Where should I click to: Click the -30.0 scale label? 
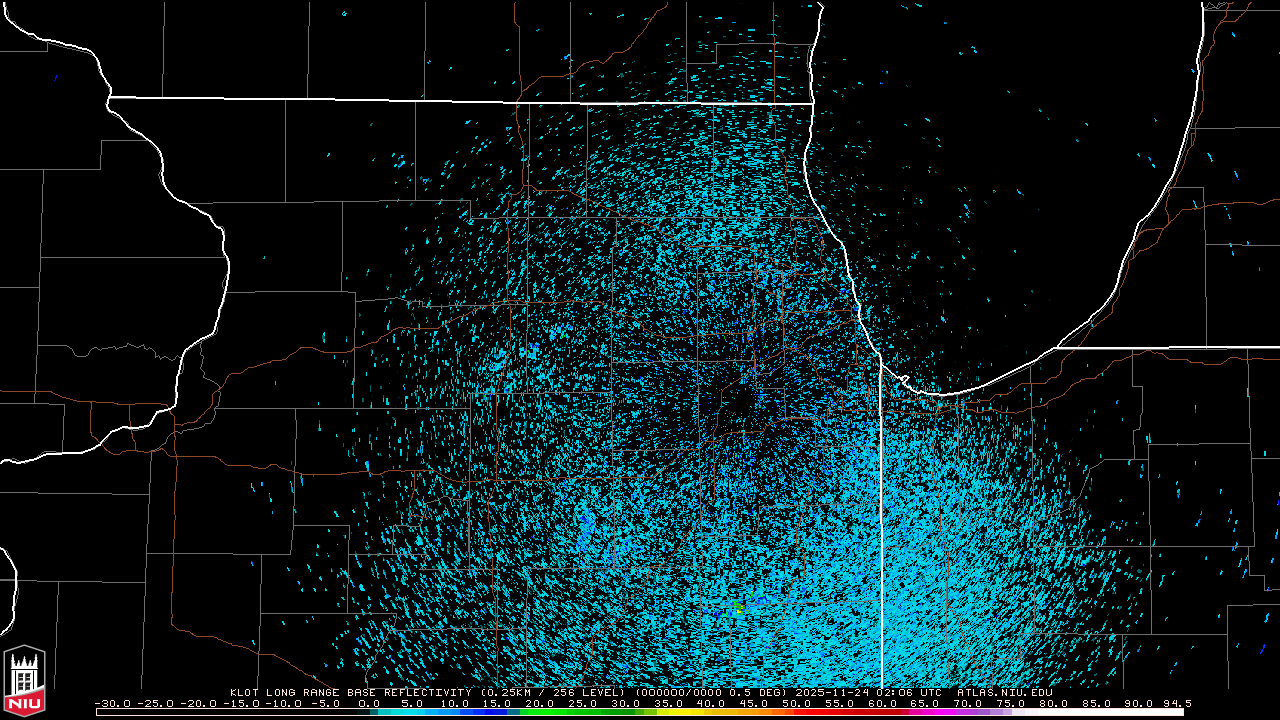pos(113,703)
